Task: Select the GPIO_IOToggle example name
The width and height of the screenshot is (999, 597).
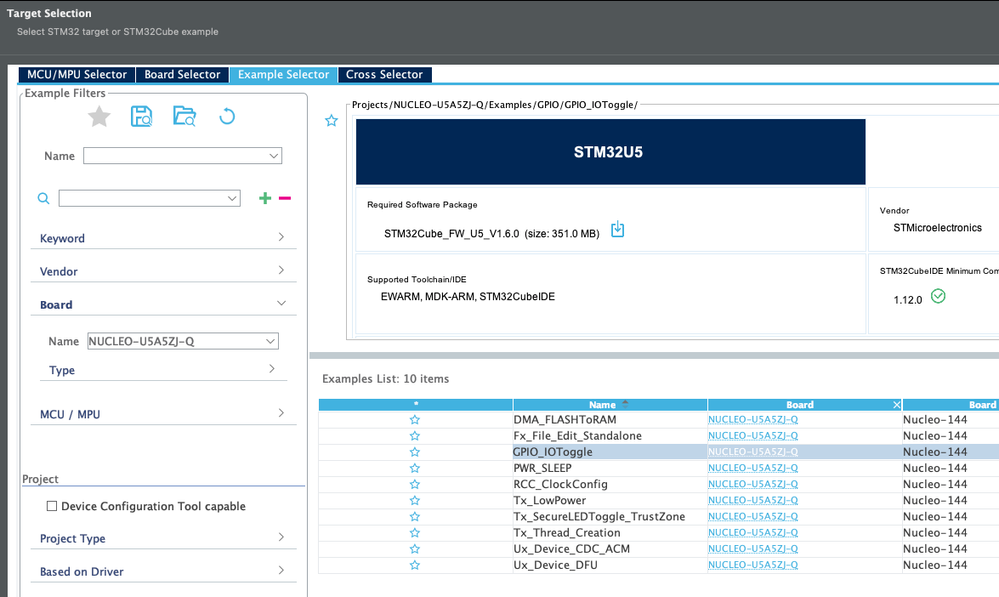Action: pyautogui.click(x=552, y=452)
